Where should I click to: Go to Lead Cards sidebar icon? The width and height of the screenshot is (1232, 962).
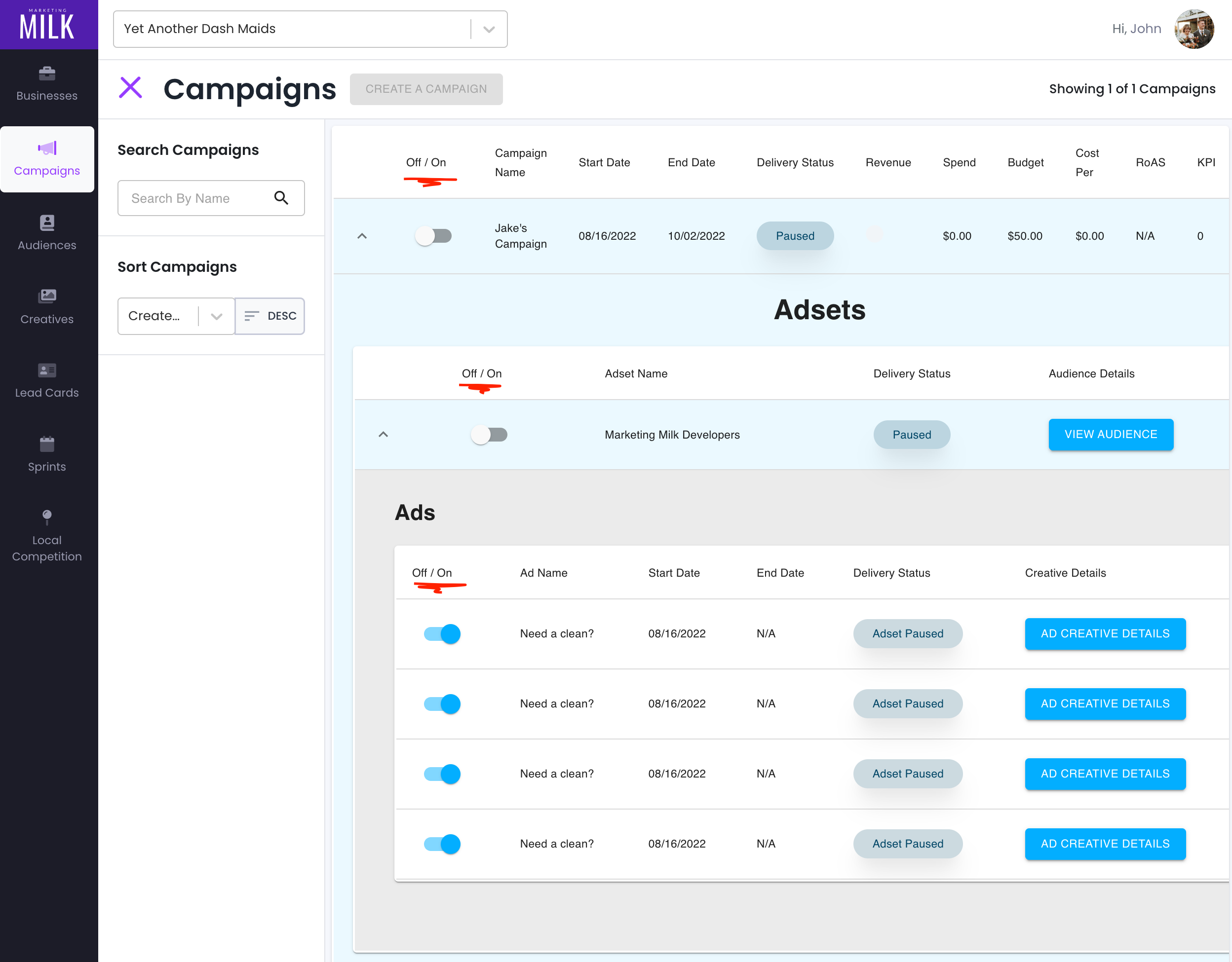coord(47,370)
